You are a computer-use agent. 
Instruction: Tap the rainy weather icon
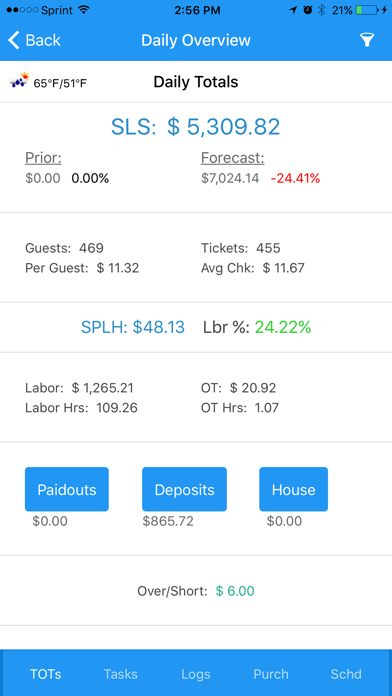19,80
